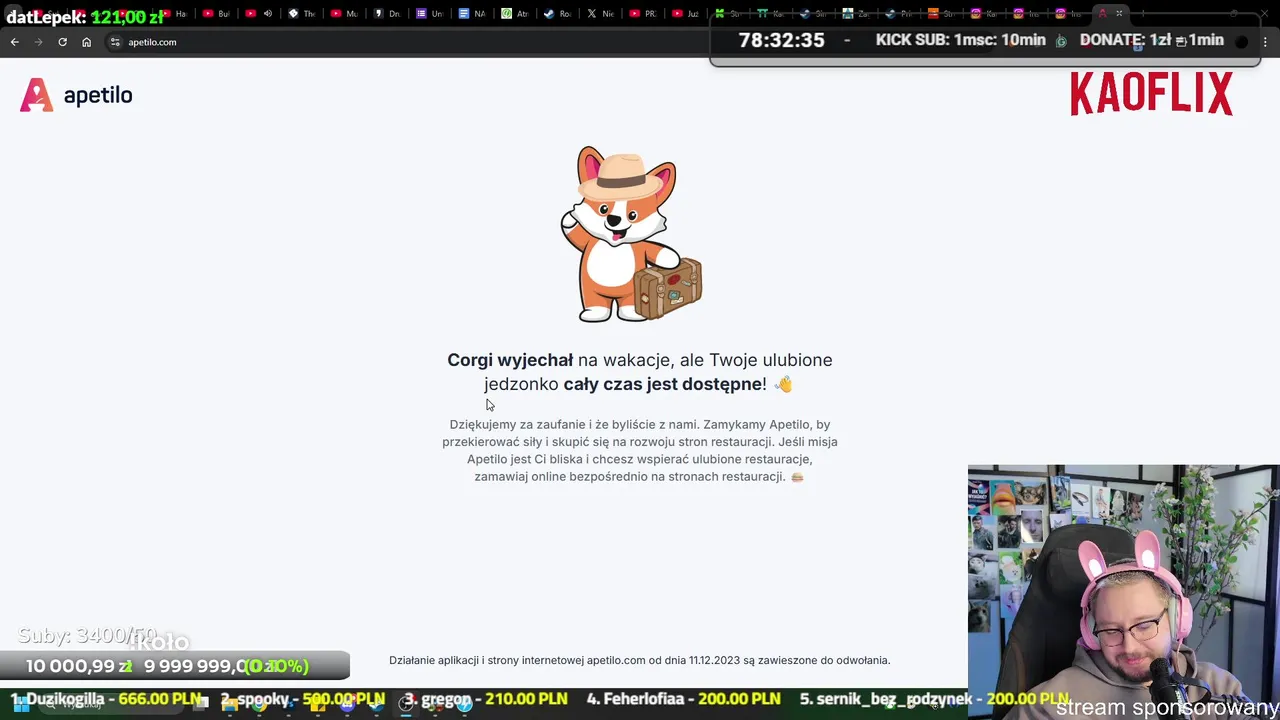Switch to the tab labeled The
The image size is (1280, 720).
pos(300,14)
